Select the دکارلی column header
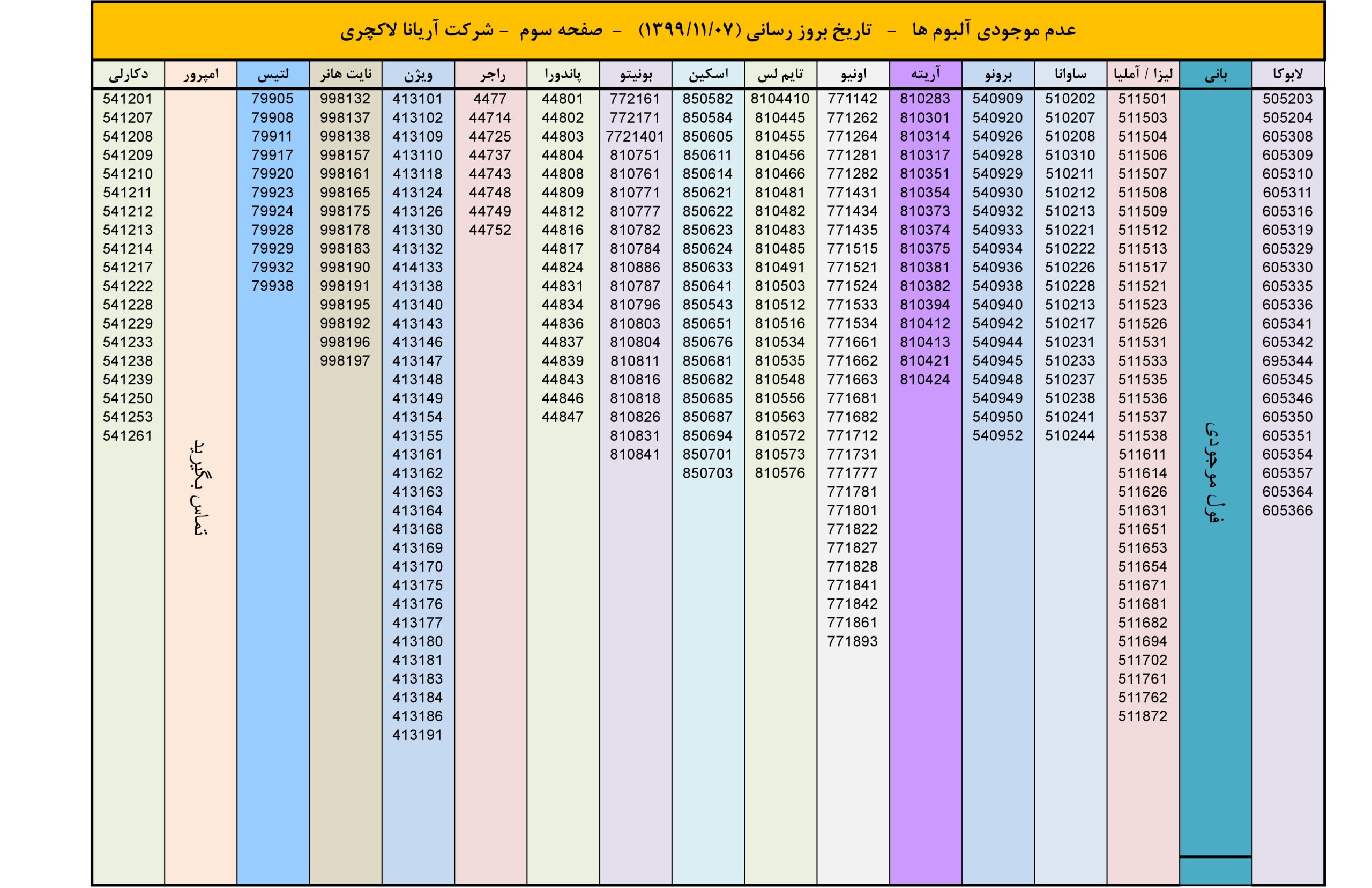 point(128,75)
